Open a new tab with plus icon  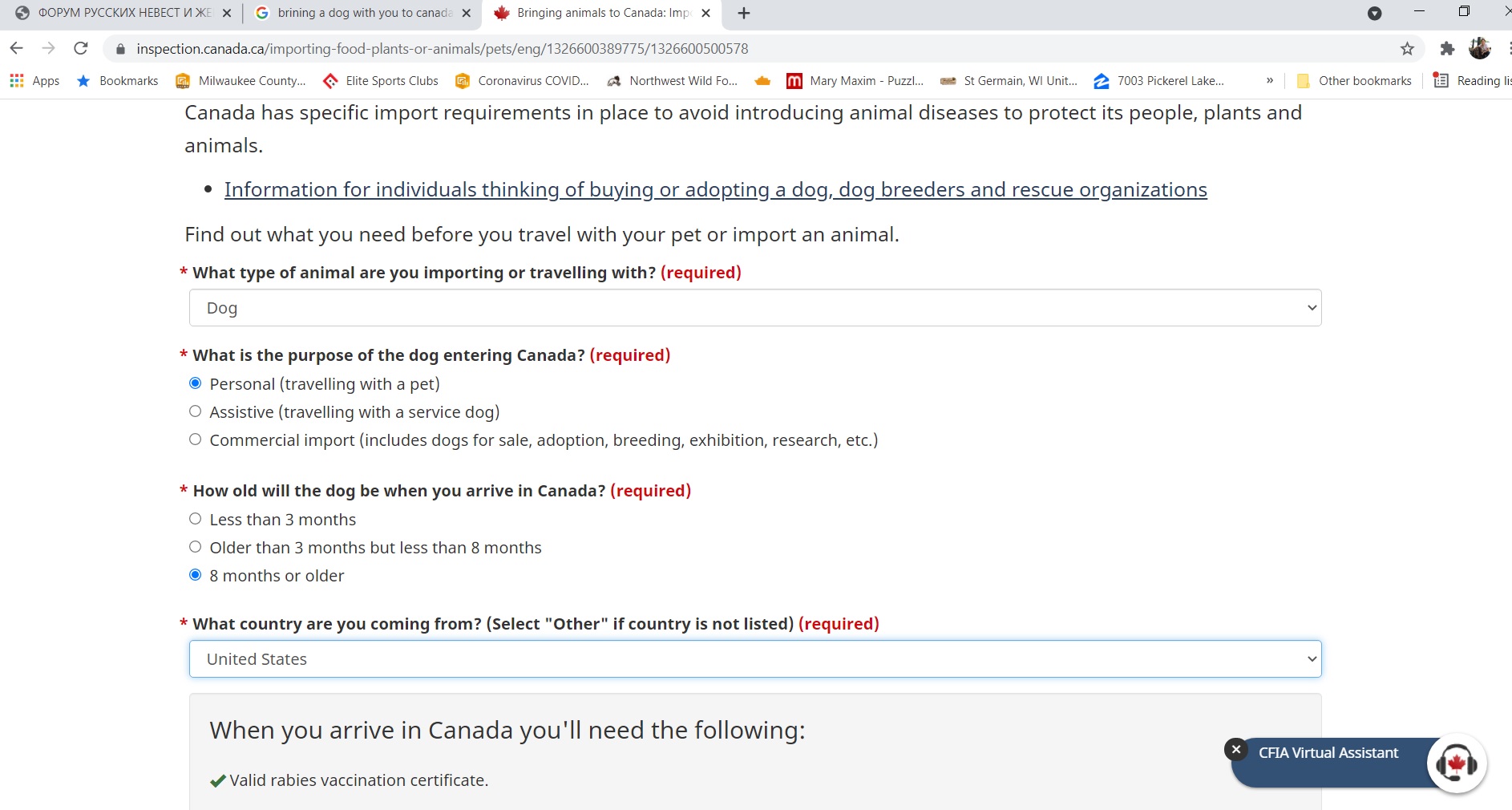[744, 14]
